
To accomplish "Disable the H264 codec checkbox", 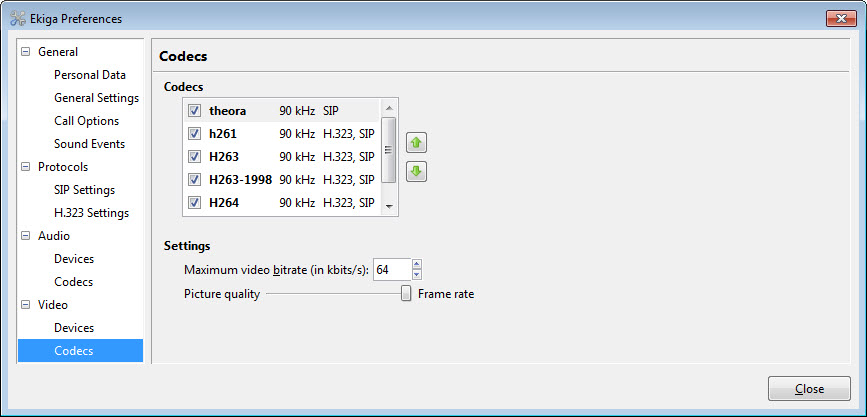I will pyautogui.click(x=194, y=202).
